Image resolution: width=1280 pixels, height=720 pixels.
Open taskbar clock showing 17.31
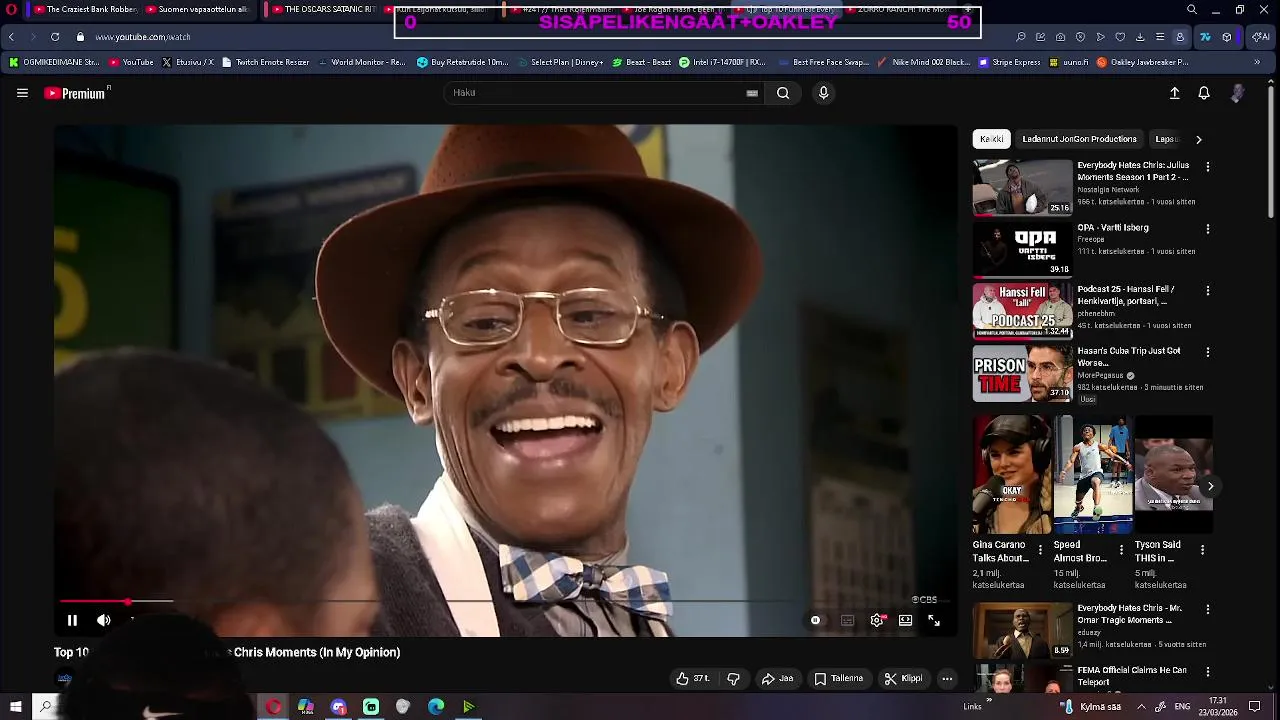pyautogui.click(x=1218, y=707)
